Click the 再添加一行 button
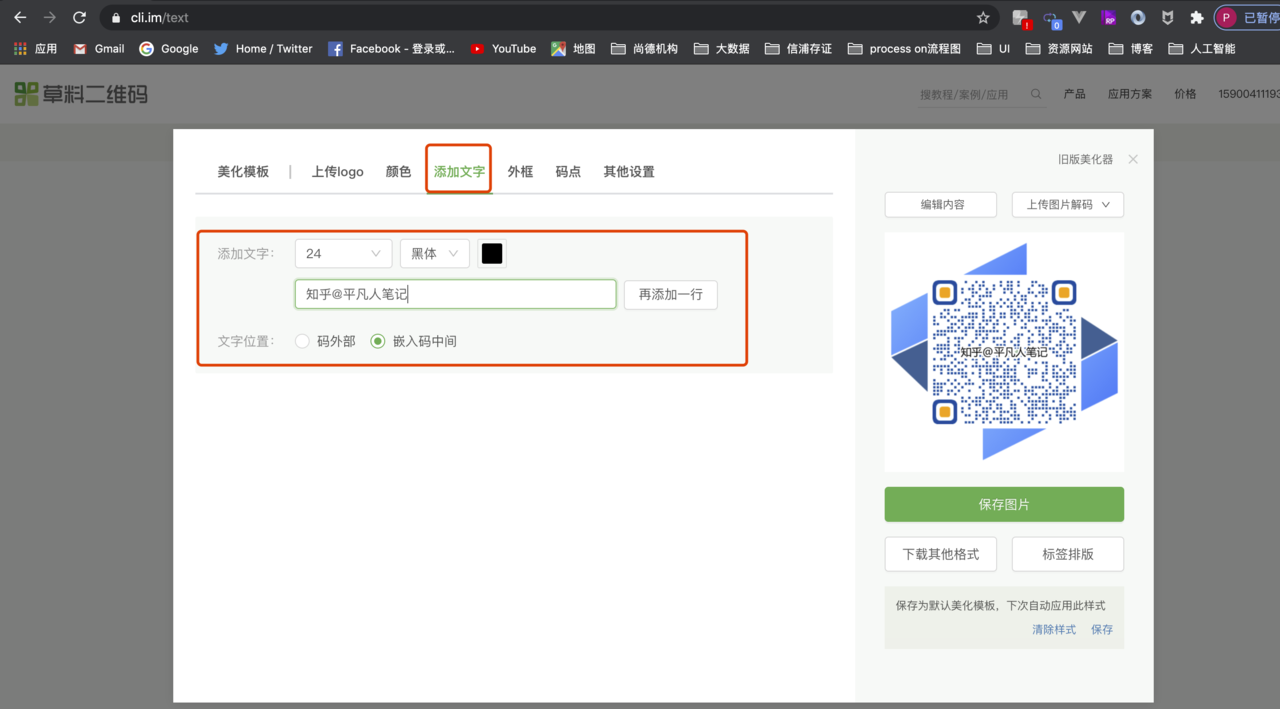 point(670,295)
